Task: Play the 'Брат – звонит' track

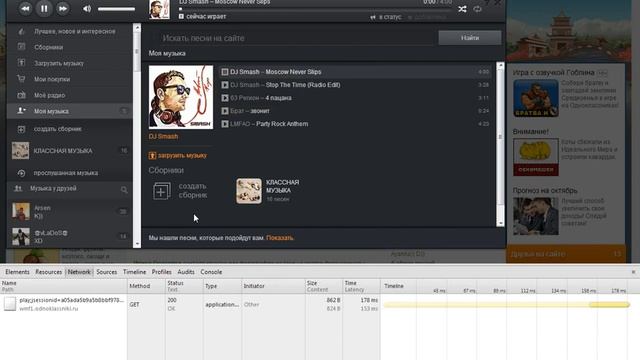Action: click(x=224, y=111)
